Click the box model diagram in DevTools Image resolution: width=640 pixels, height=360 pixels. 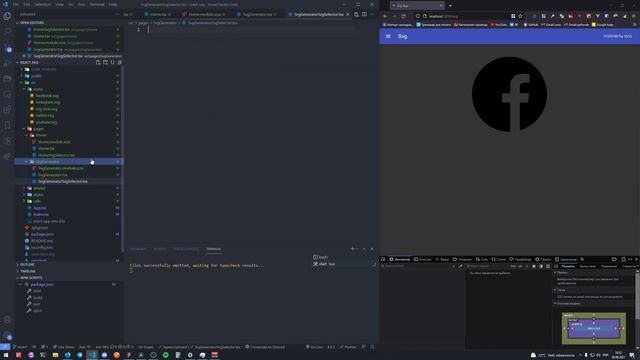(x=594, y=328)
